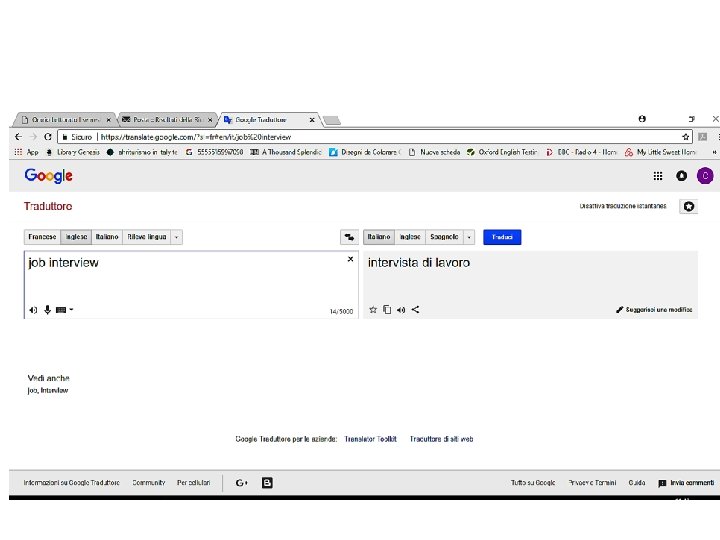Viewport: 720px width, 540px height.
Task: Click Disattiva traduzione istantanea
Action: click(x=623, y=206)
